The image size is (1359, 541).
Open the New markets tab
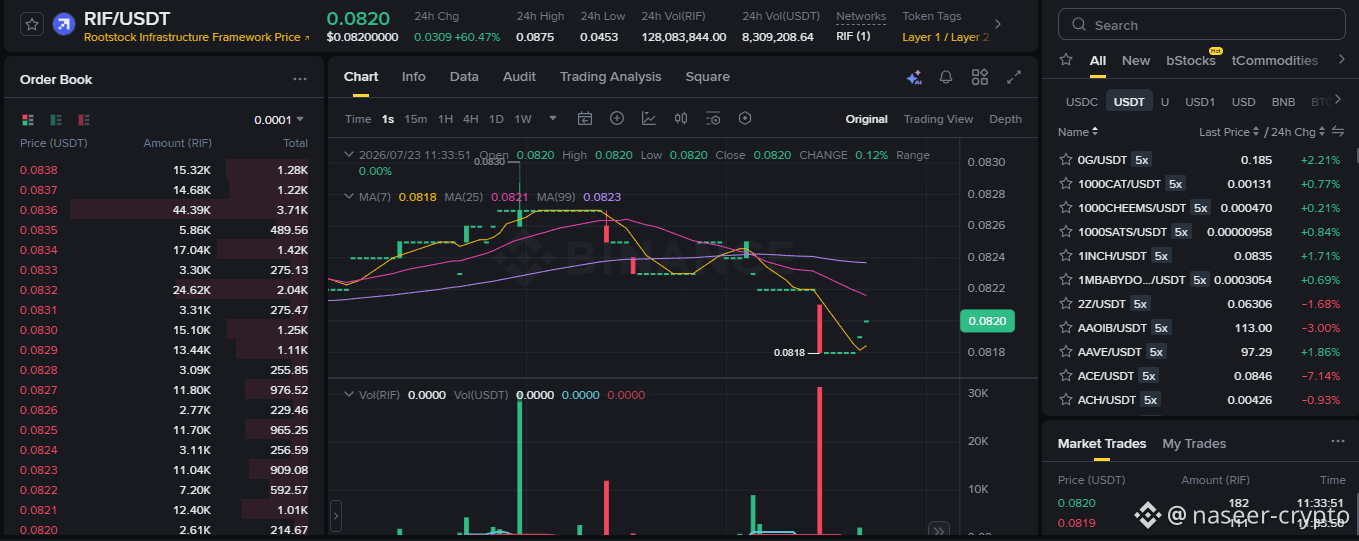click(1136, 60)
